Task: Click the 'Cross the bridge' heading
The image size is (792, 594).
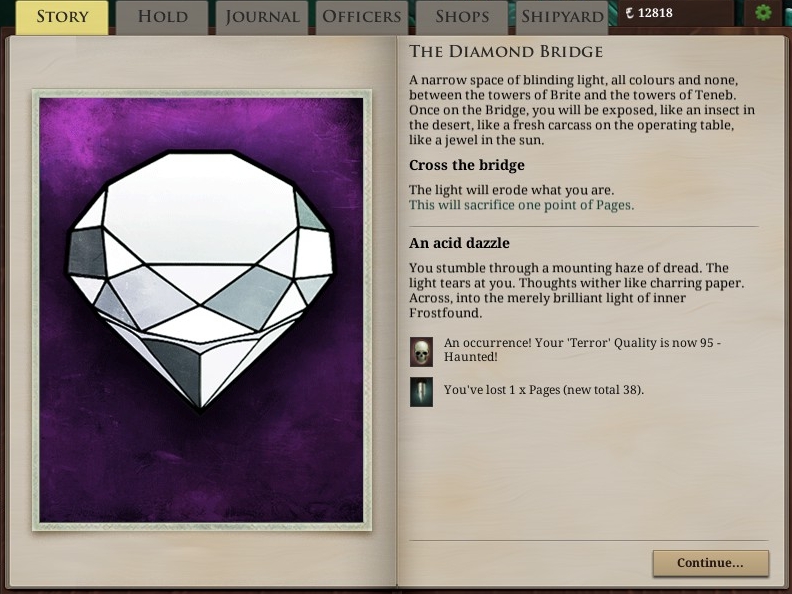Action: pos(467,165)
